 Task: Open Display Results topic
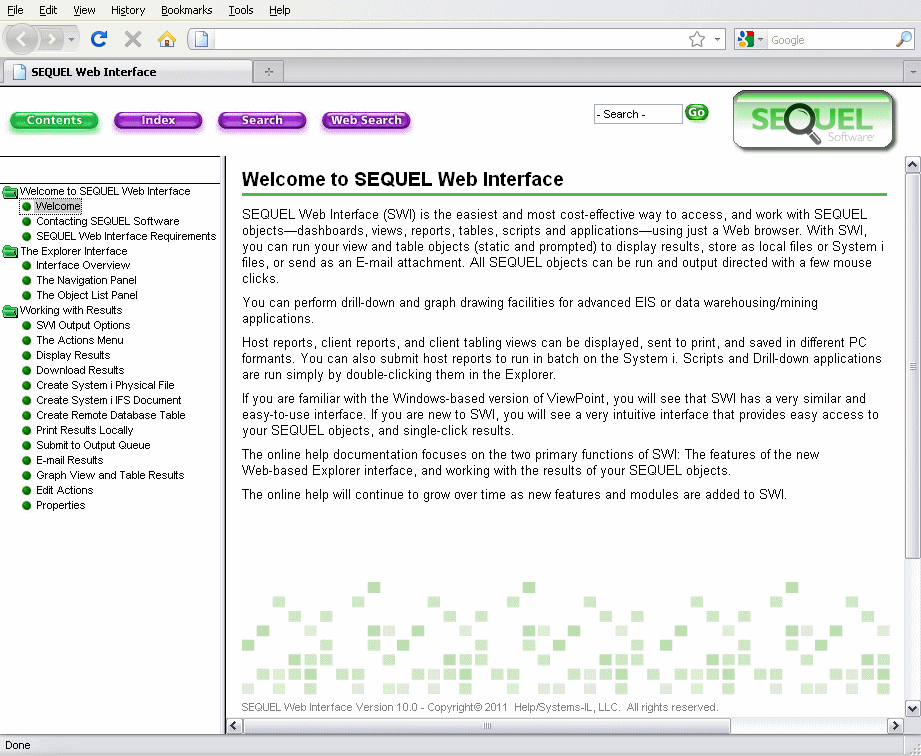[73, 355]
